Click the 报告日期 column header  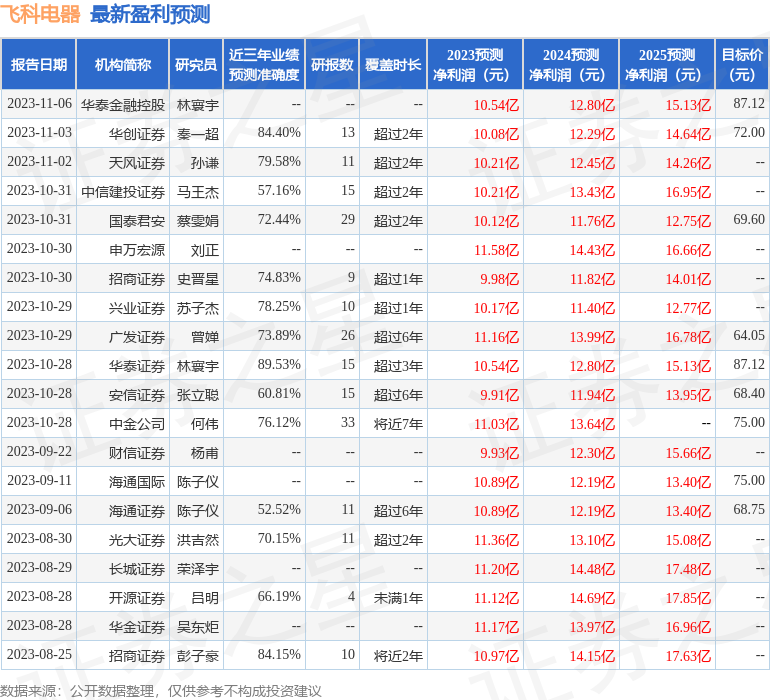(x=38, y=64)
